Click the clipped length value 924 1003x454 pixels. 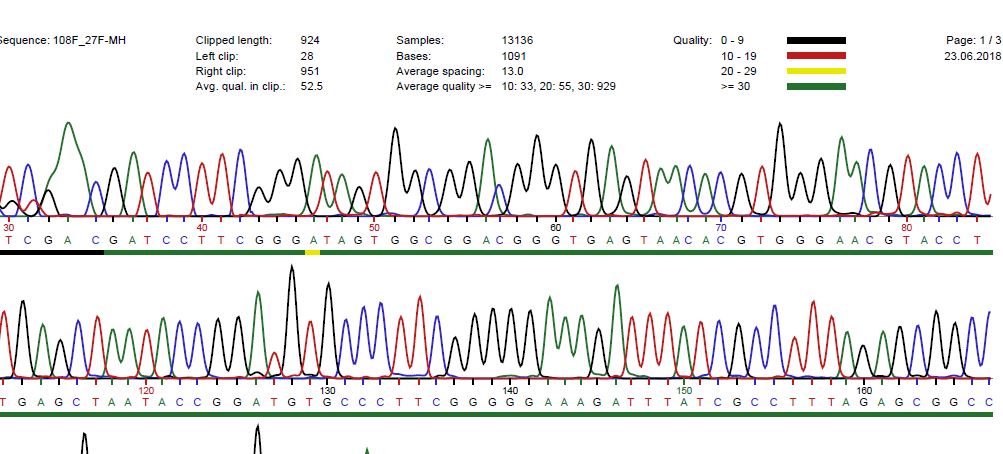(310, 40)
